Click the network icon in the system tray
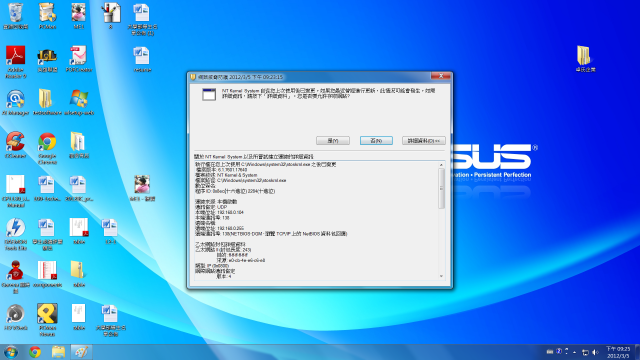The height and width of the screenshot is (360, 640). pos(585,352)
